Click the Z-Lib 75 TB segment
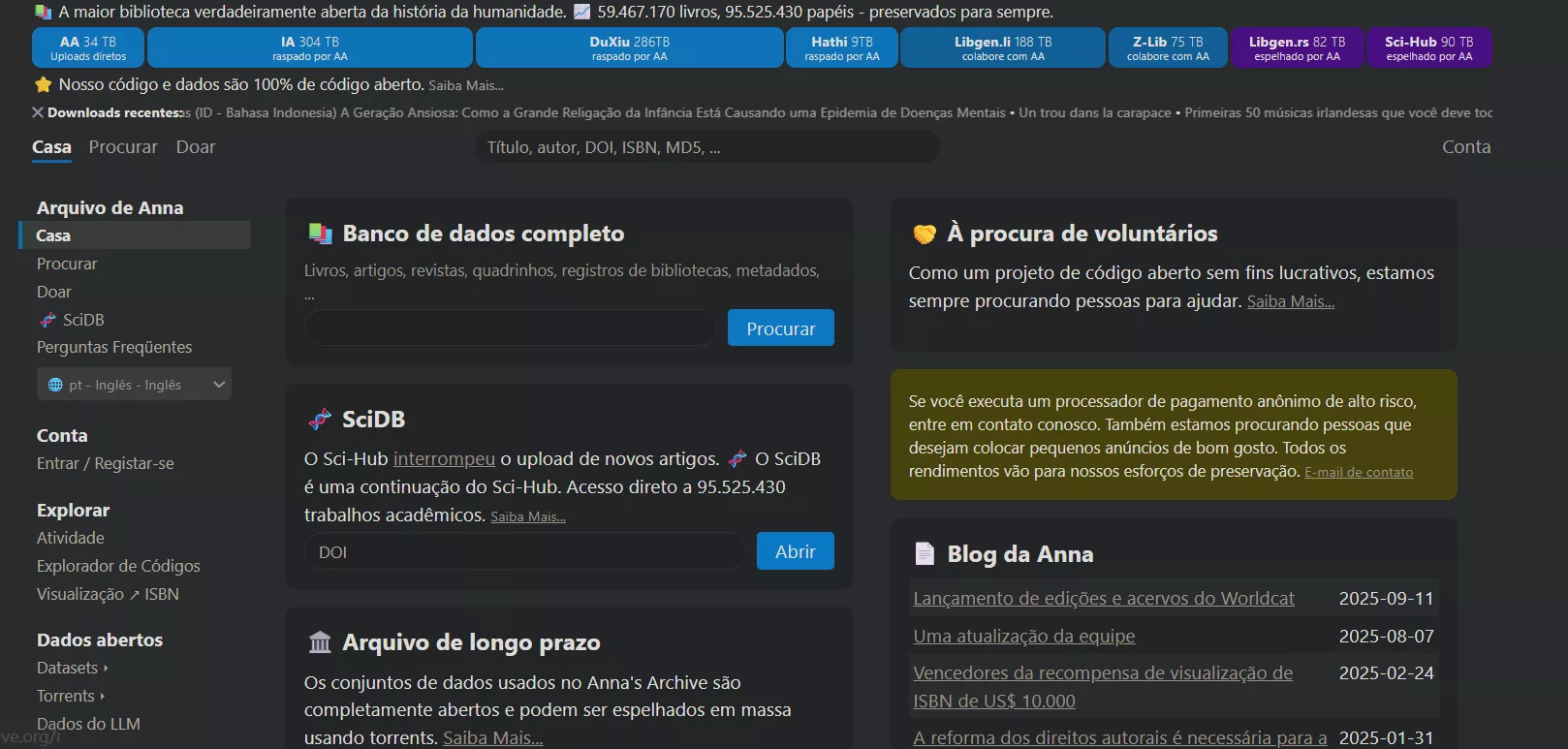This screenshot has height=749, width=1568. pos(1168,47)
